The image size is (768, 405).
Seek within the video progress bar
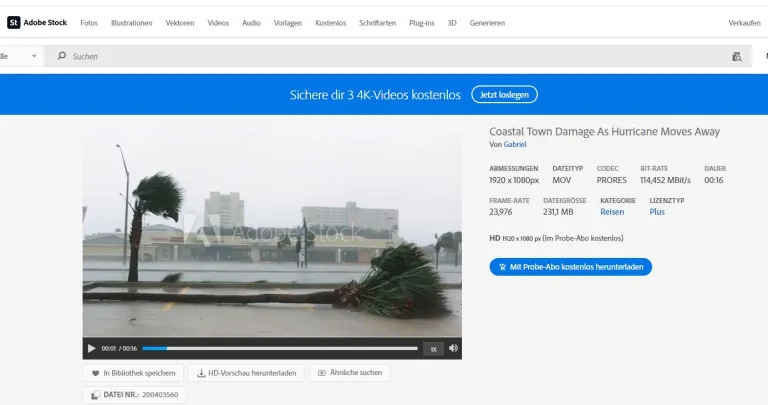point(280,348)
